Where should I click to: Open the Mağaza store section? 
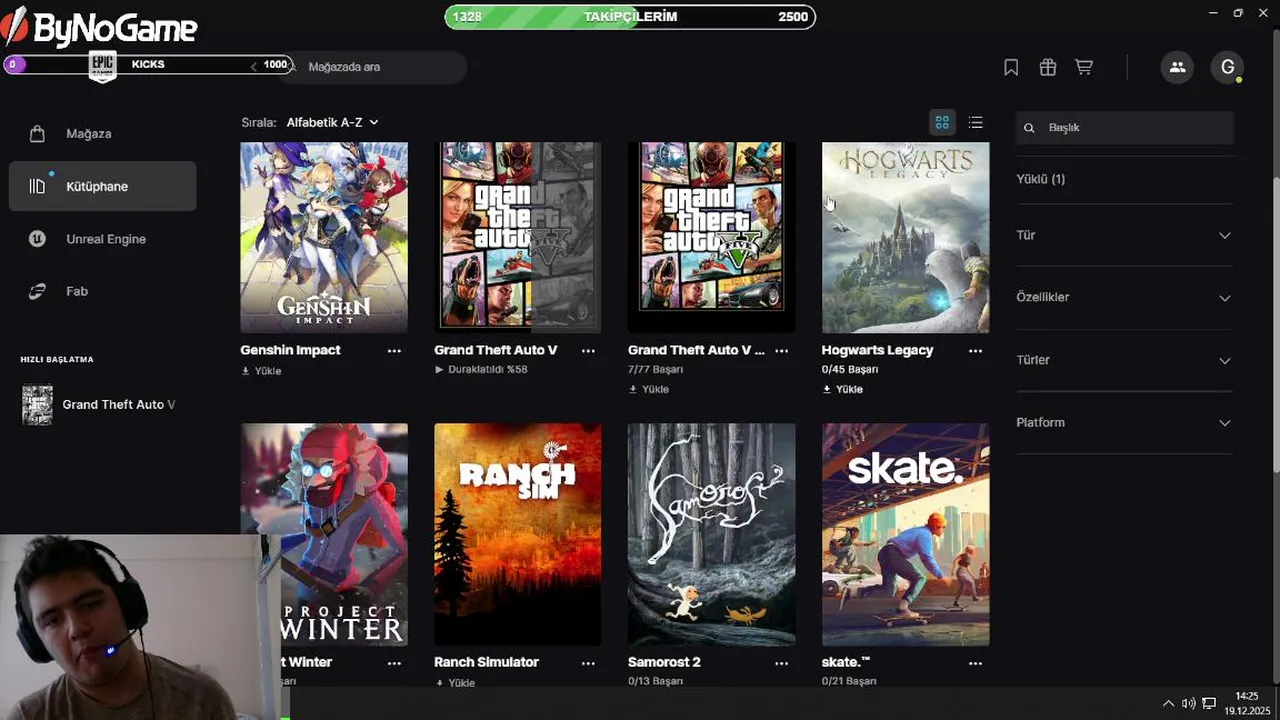coord(103,134)
